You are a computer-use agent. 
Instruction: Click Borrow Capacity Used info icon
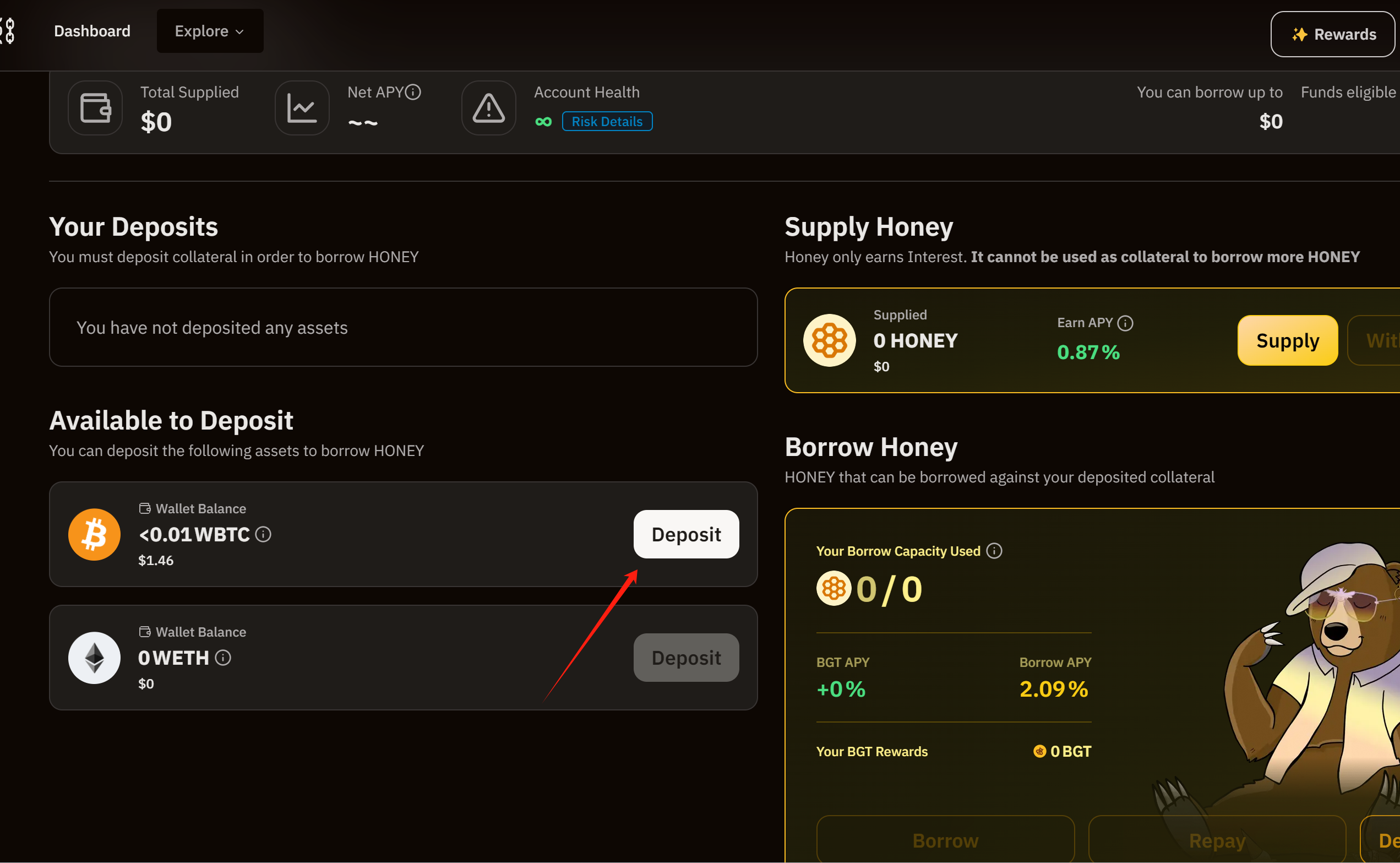994,551
